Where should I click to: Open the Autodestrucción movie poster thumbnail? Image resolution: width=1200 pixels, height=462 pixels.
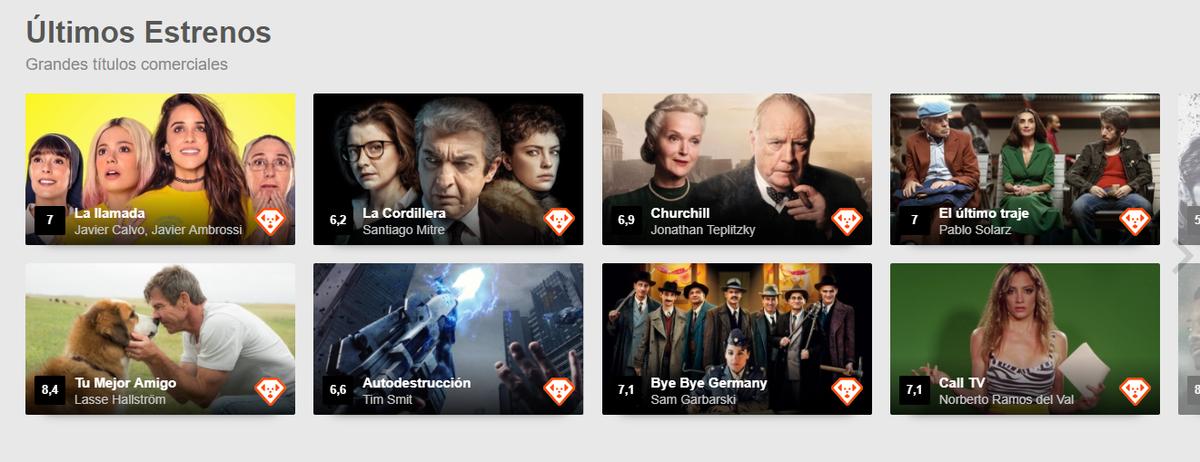pyautogui.click(x=448, y=339)
